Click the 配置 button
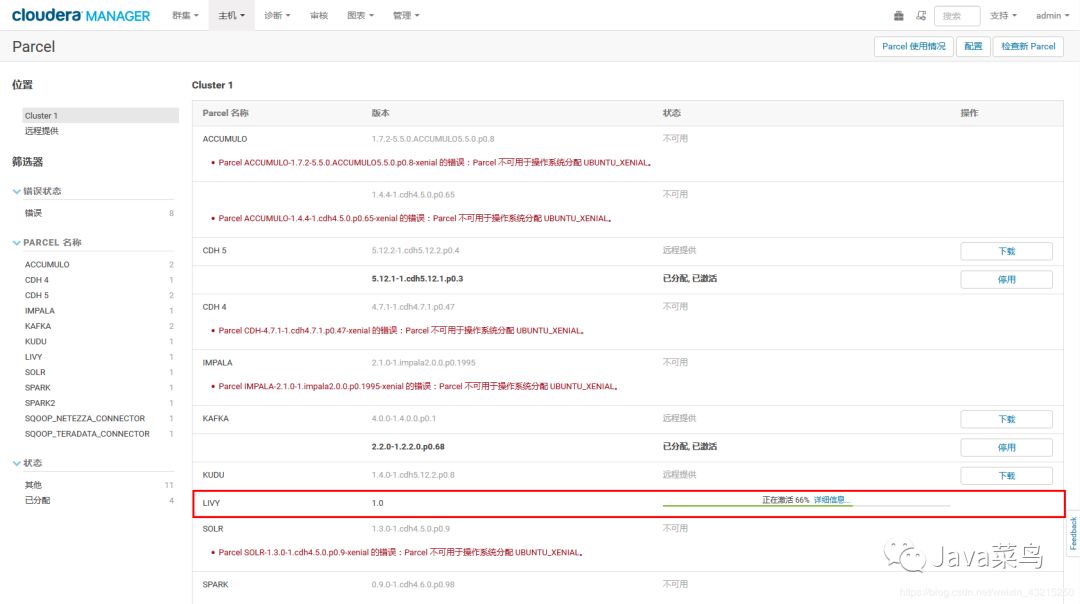 [x=973, y=46]
